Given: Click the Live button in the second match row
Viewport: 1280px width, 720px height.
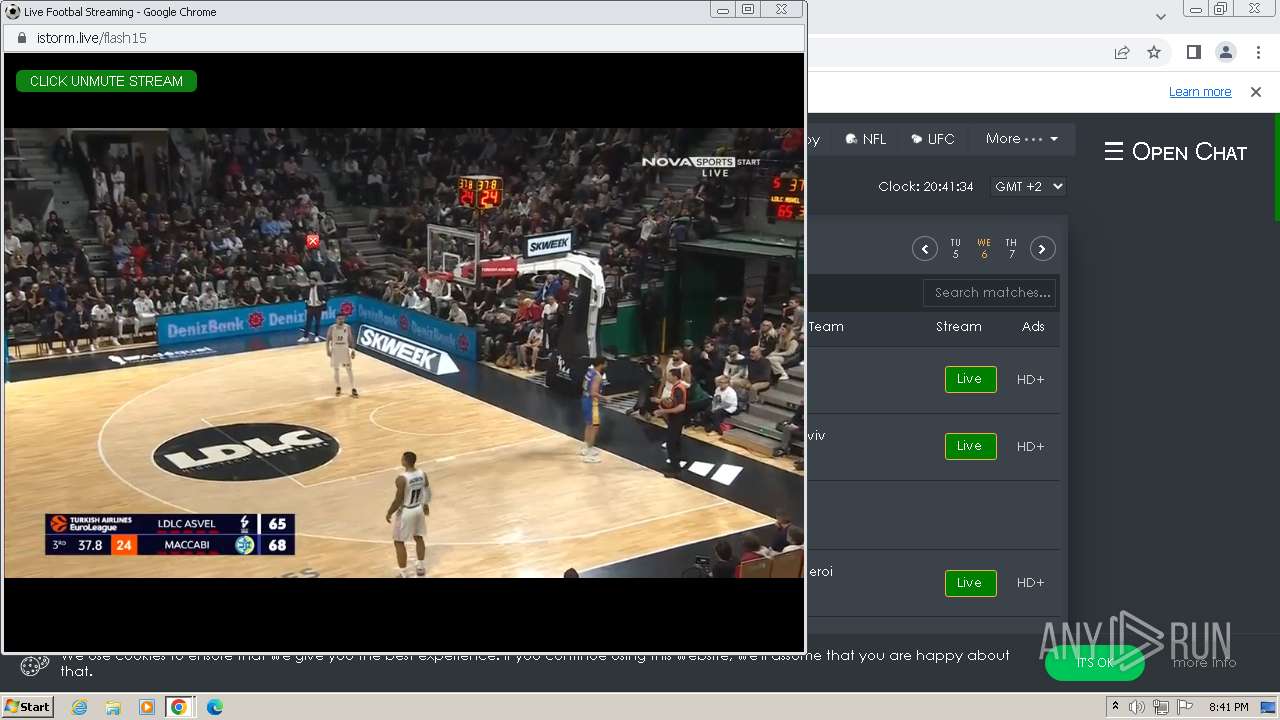Looking at the screenshot, I should click(970, 446).
